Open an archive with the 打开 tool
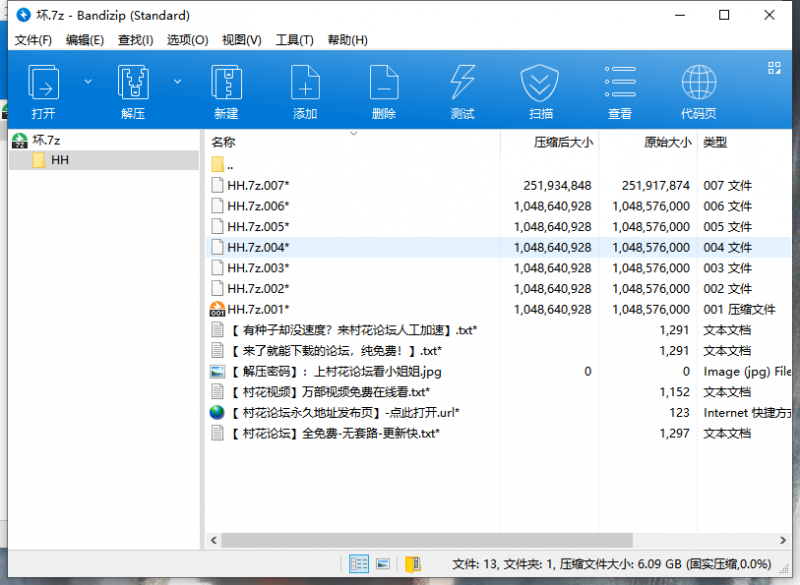The image size is (800, 585). tap(42, 90)
